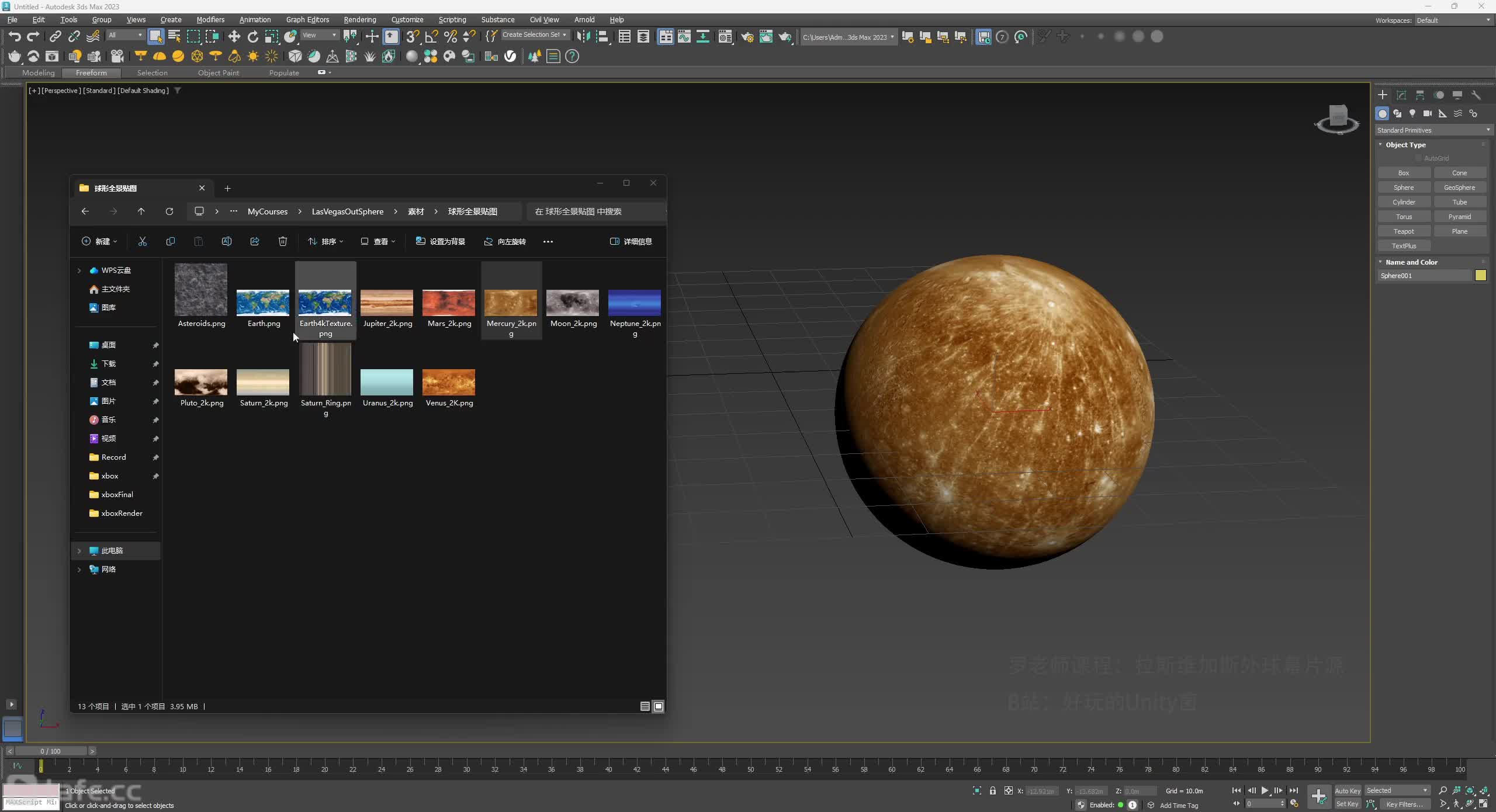This screenshot has height=812, width=1496.
Task: Click the Align tool icon
Action: pos(602,37)
